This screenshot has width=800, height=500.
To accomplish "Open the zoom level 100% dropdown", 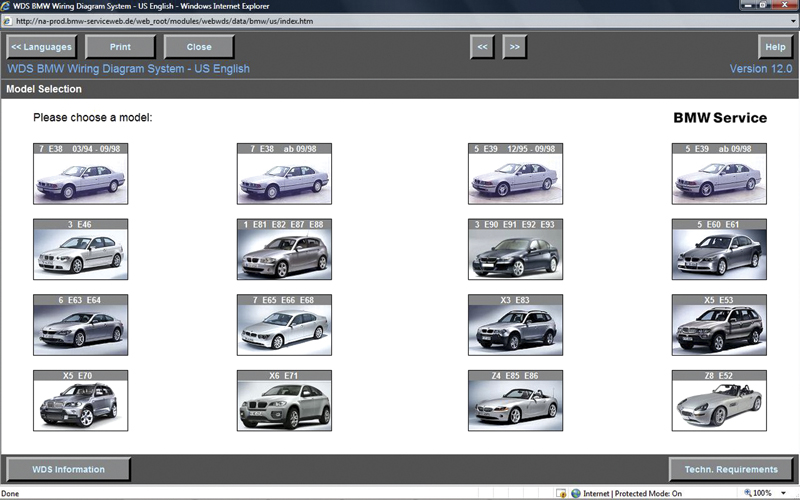I will pos(783,493).
